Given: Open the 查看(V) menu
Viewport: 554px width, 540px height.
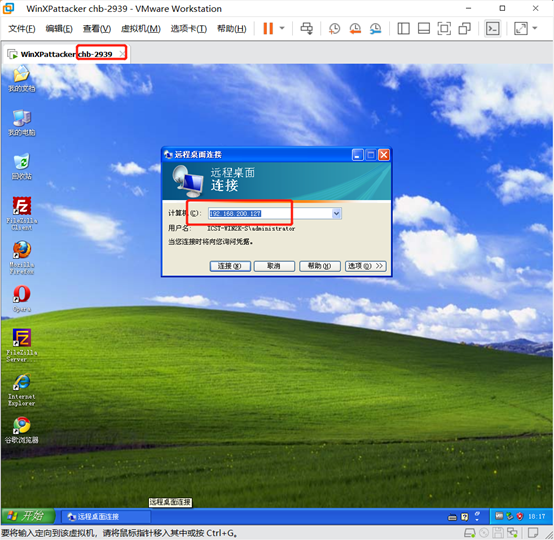Looking at the screenshot, I should (x=96, y=29).
